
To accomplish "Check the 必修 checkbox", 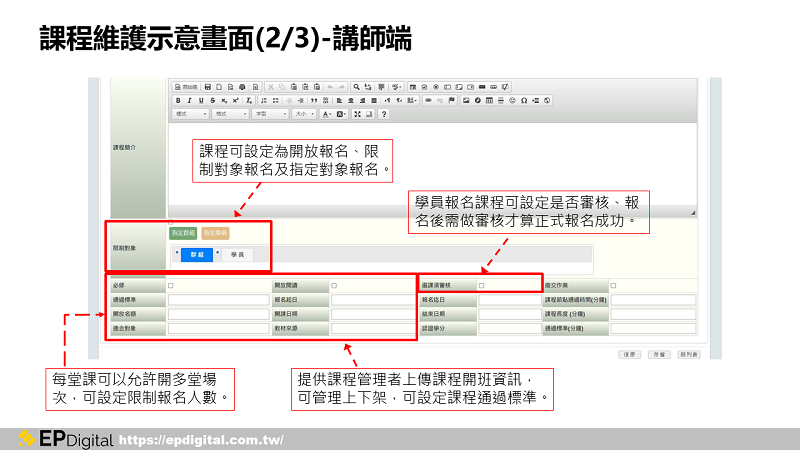I will pos(171,285).
